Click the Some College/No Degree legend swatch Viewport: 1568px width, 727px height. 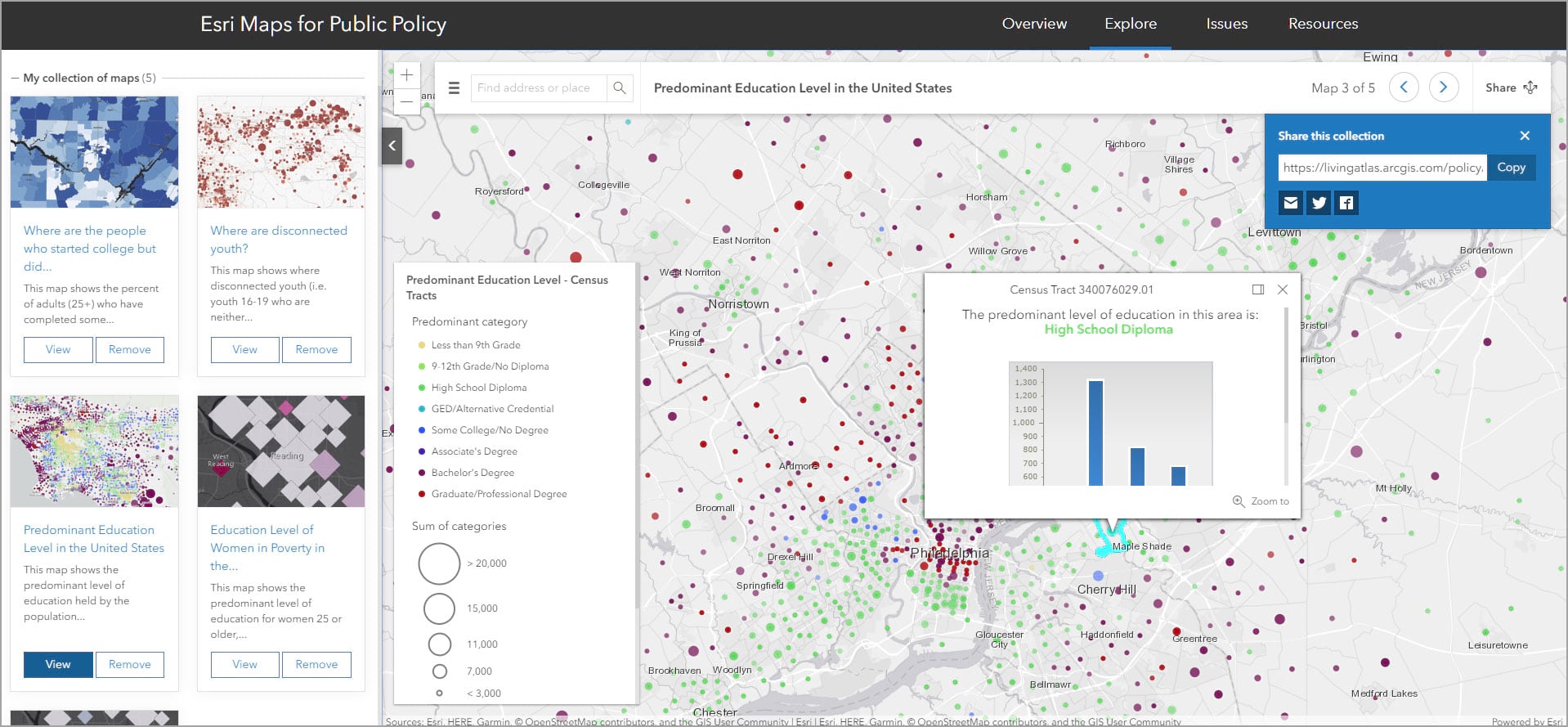(x=422, y=430)
